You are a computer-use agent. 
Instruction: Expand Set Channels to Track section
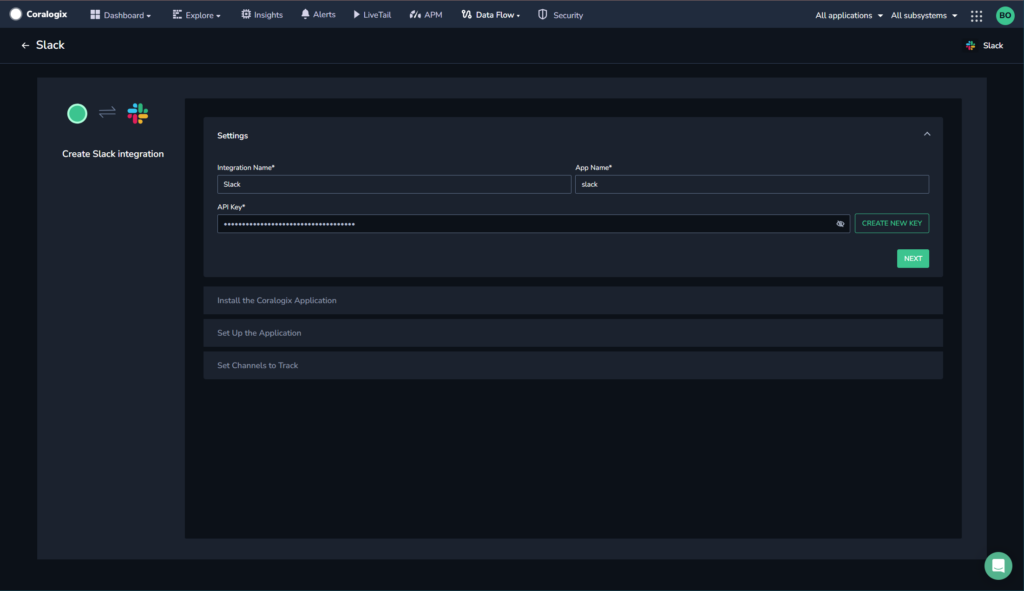[x=573, y=366]
